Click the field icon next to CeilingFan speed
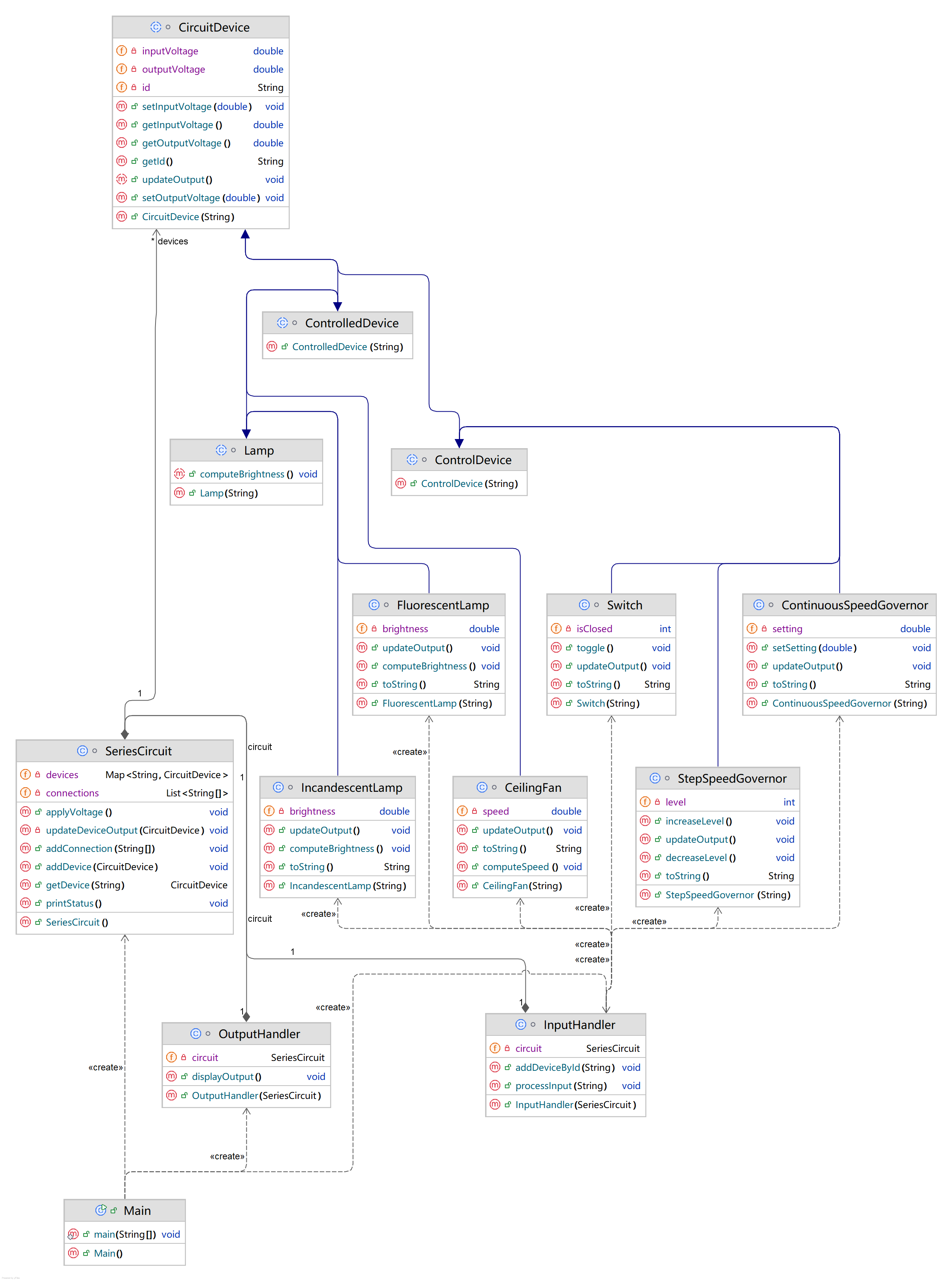Image resolution: width=952 pixels, height=1281 pixels. coord(462,810)
